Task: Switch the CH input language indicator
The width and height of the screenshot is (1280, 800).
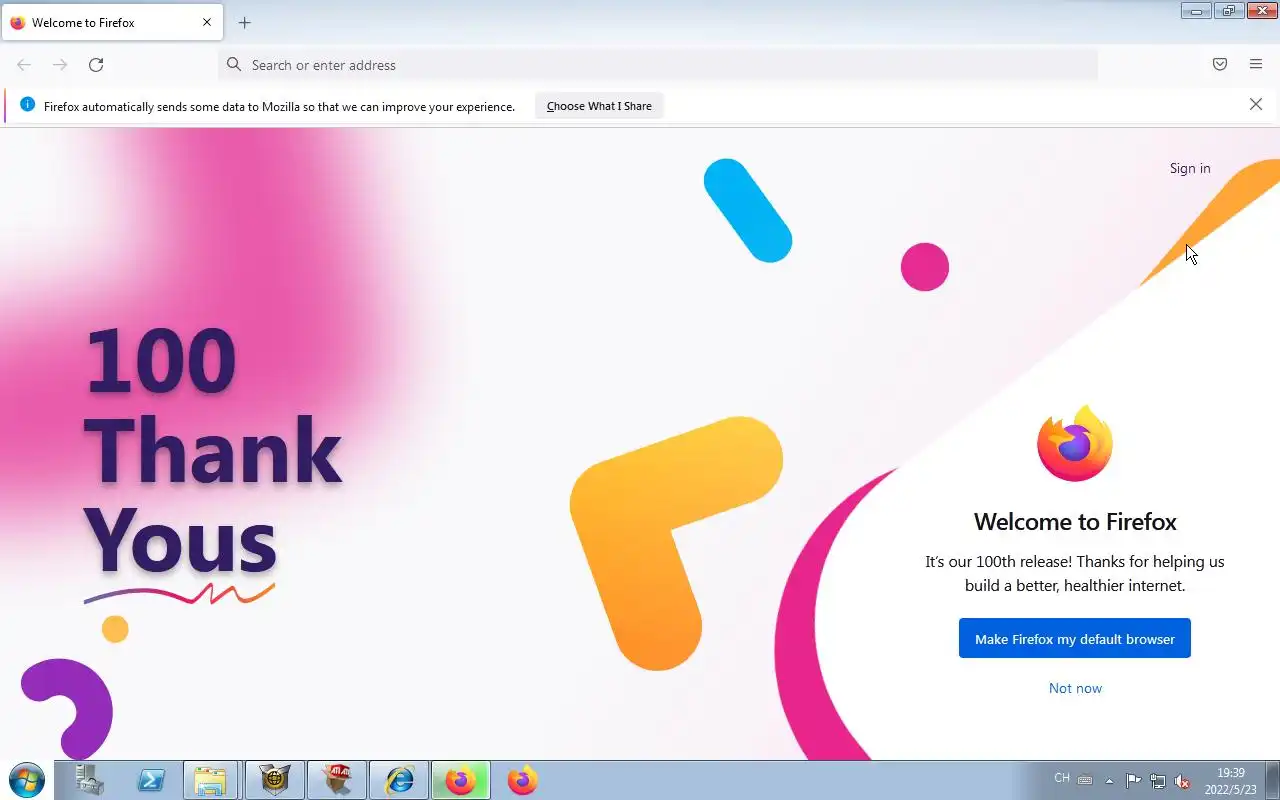Action: click(1062, 778)
